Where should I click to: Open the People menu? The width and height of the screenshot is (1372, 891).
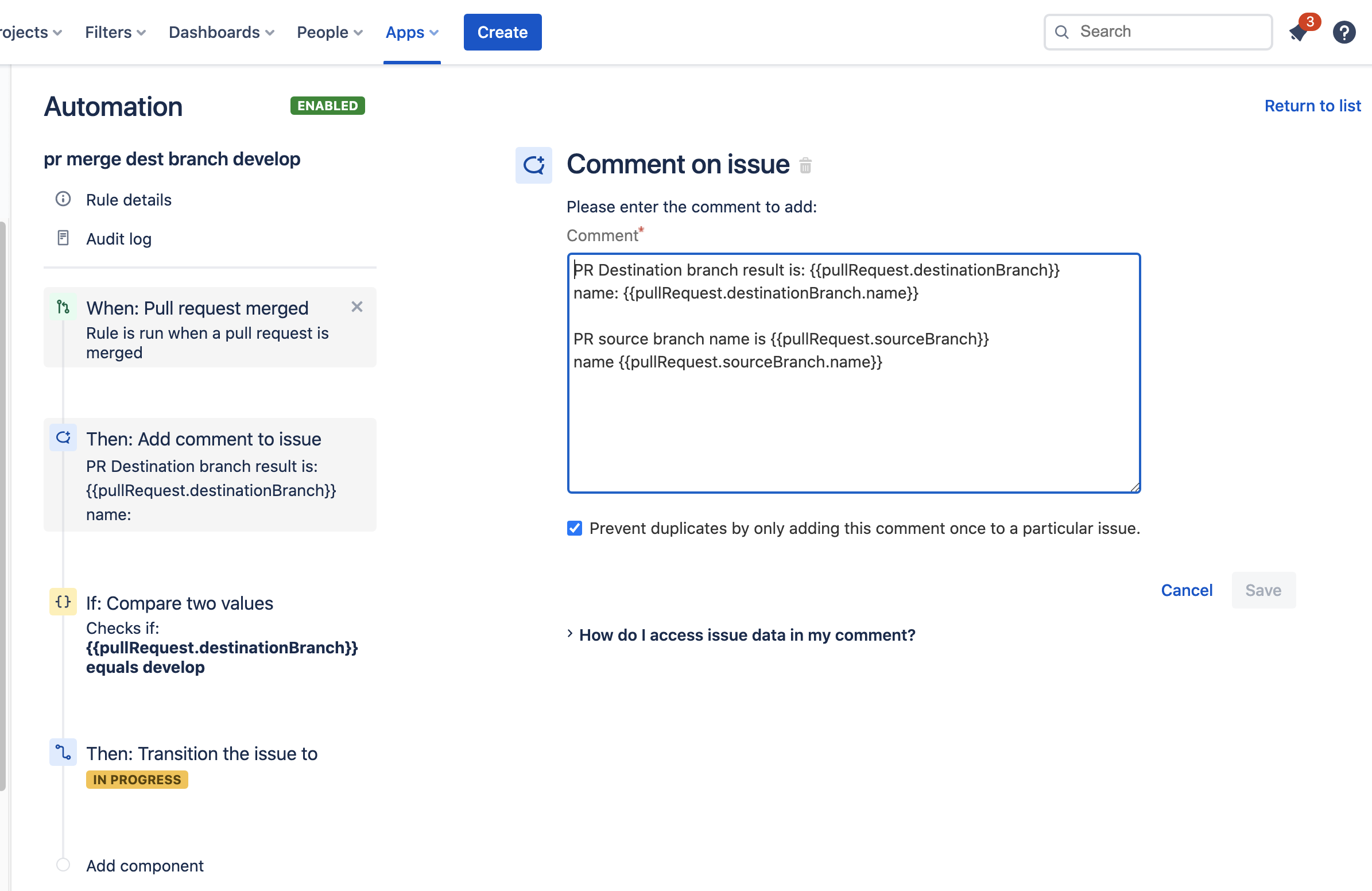pos(329,32)
